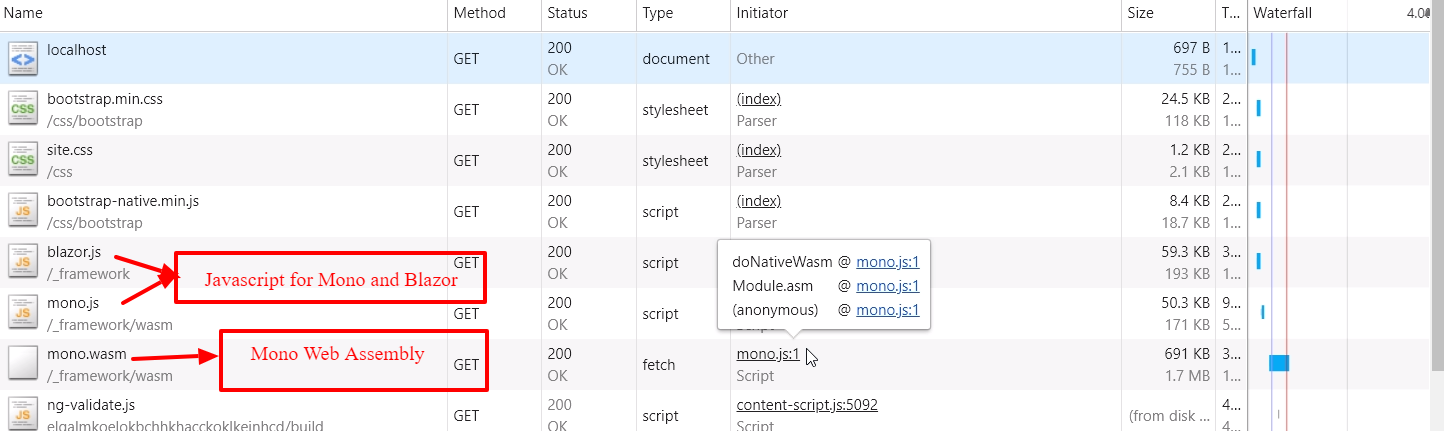
Task: Click the blazor.js script icon
Action: (23, 263)
